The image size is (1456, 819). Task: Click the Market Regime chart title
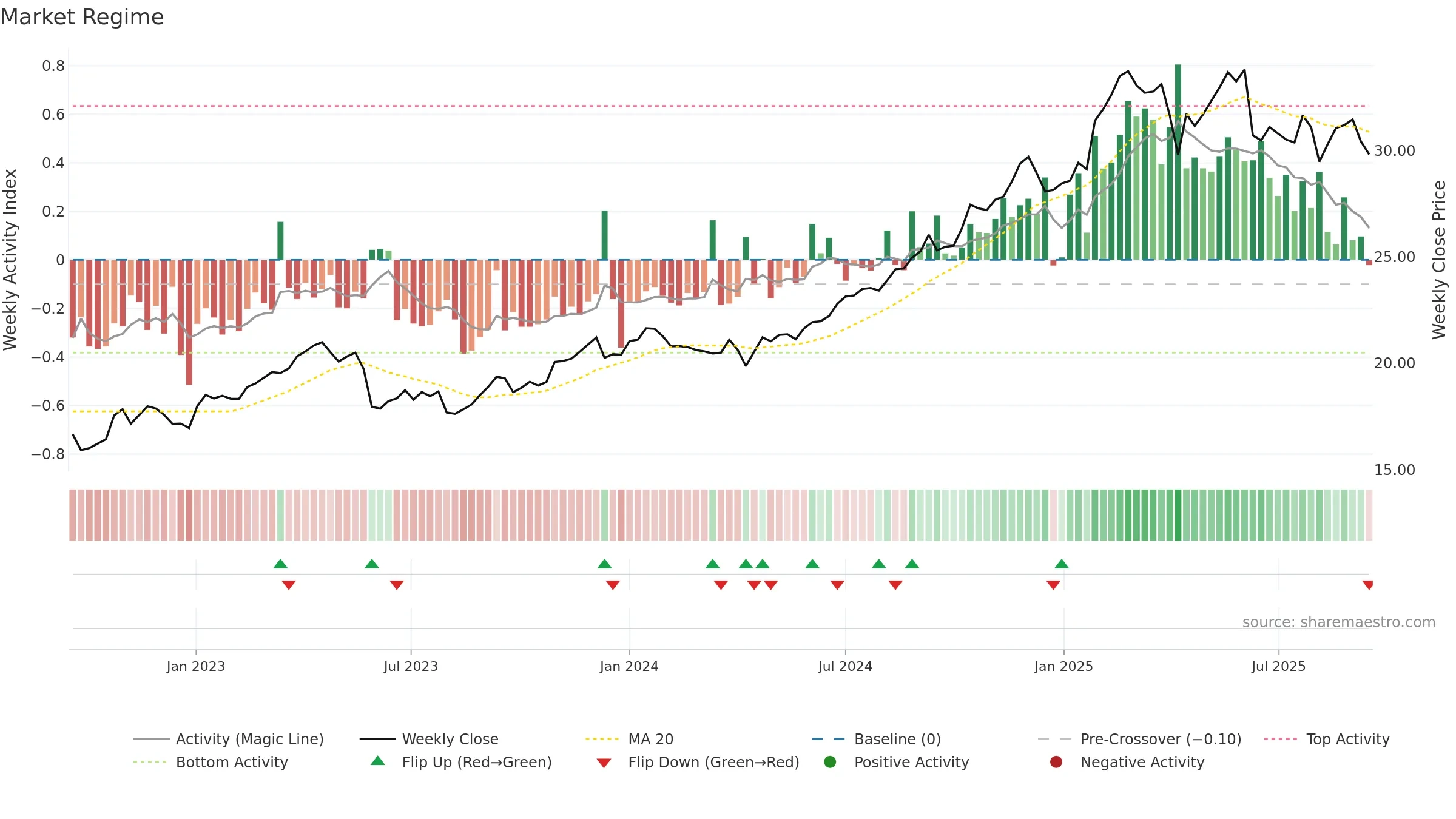(82, 17)
